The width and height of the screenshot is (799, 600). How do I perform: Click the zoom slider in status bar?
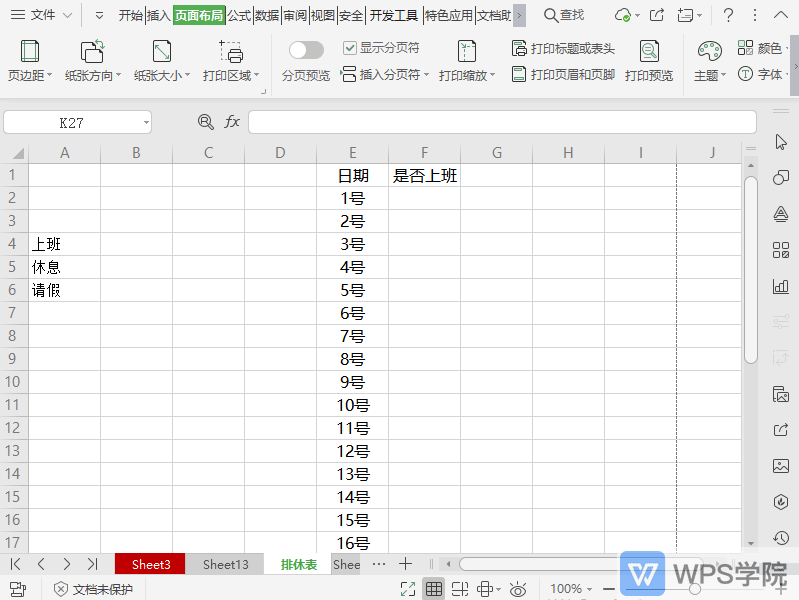point(694,589)
